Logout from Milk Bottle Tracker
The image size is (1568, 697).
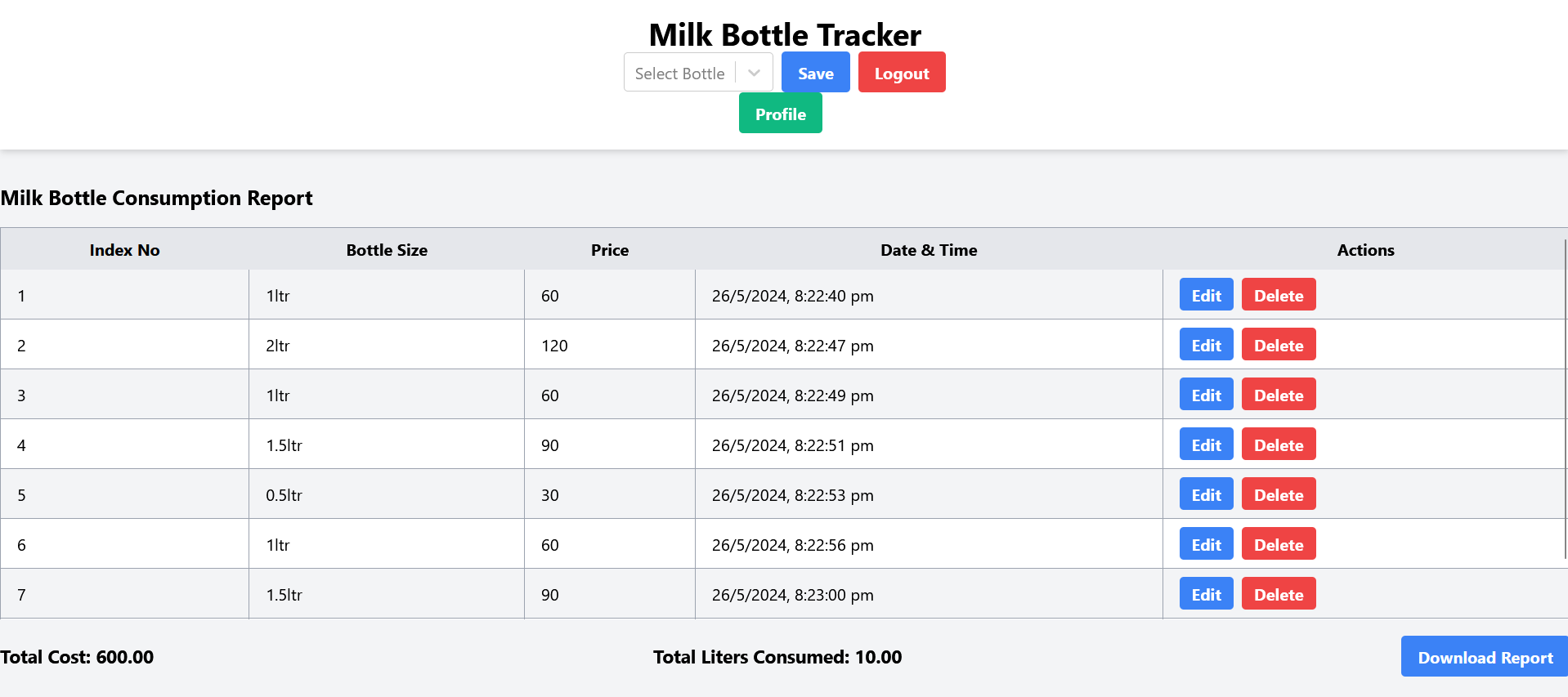point(901,72)
